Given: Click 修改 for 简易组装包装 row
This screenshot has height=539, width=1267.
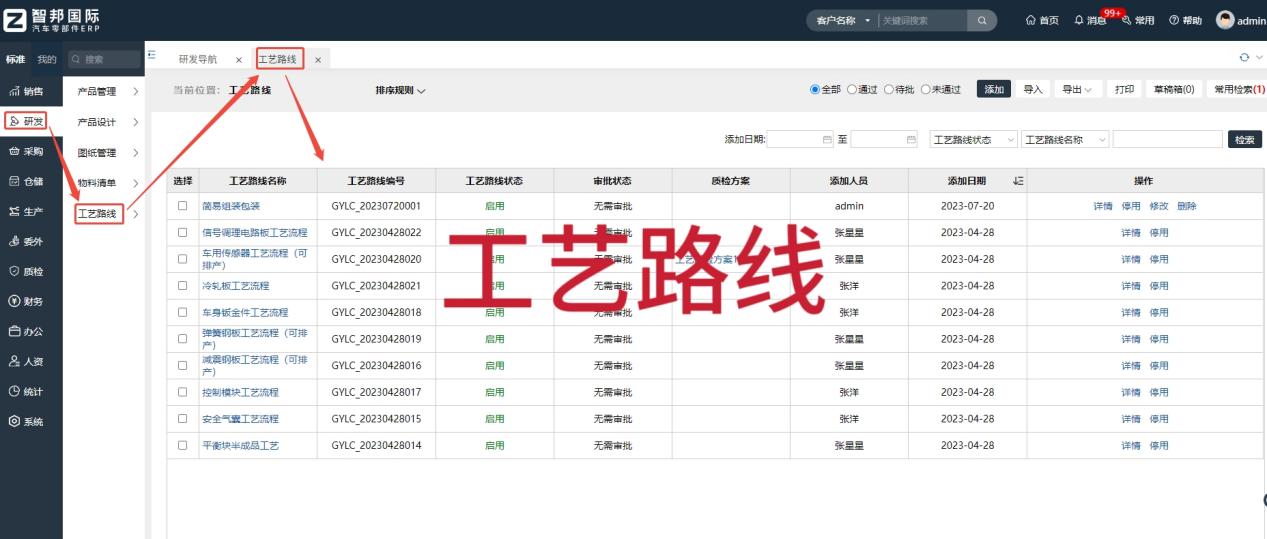Looking at the screenshot, I should [x=1159, y=206].
